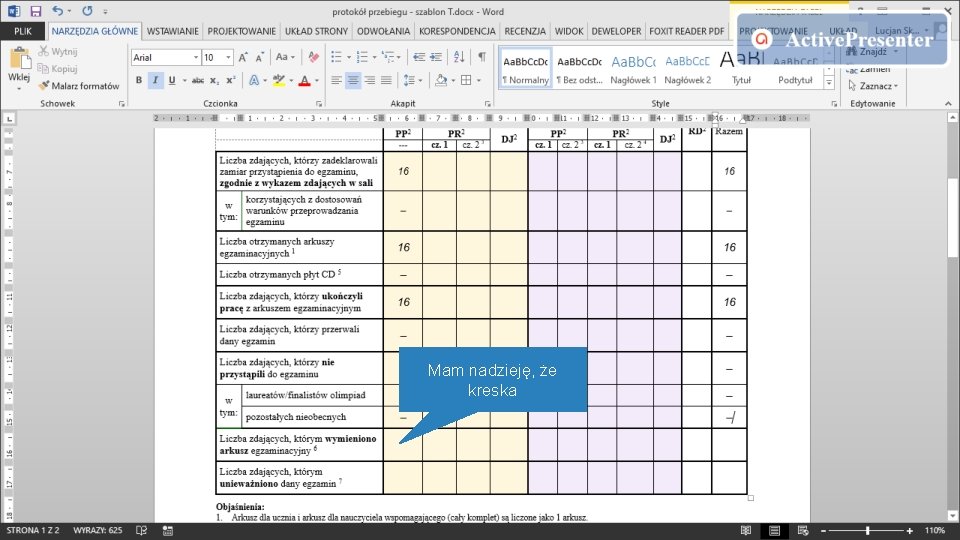
Task: Open the Czcionka dialog launcher
Action: click(319, 104)
